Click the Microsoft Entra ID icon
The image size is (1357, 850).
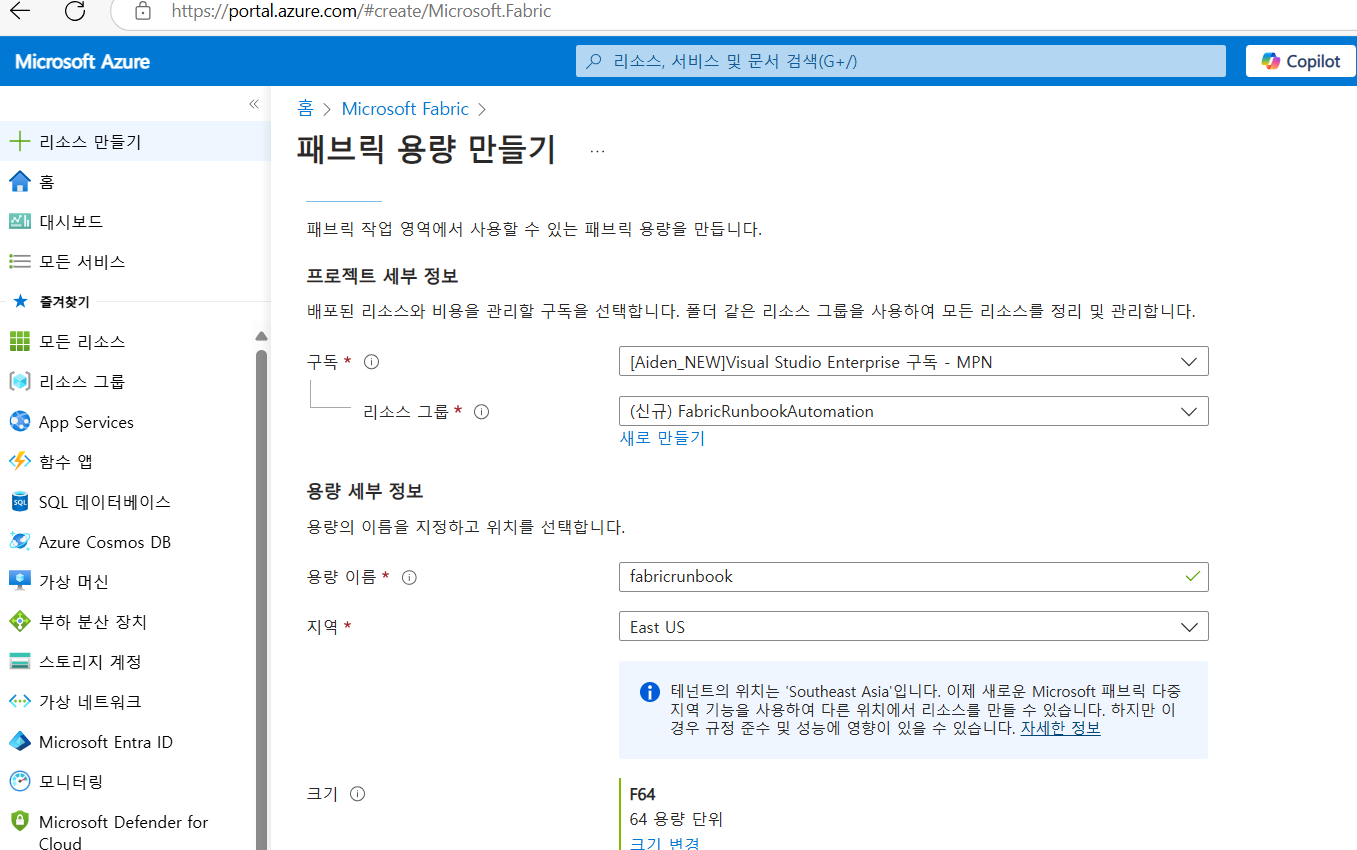(x=19, y=741)
